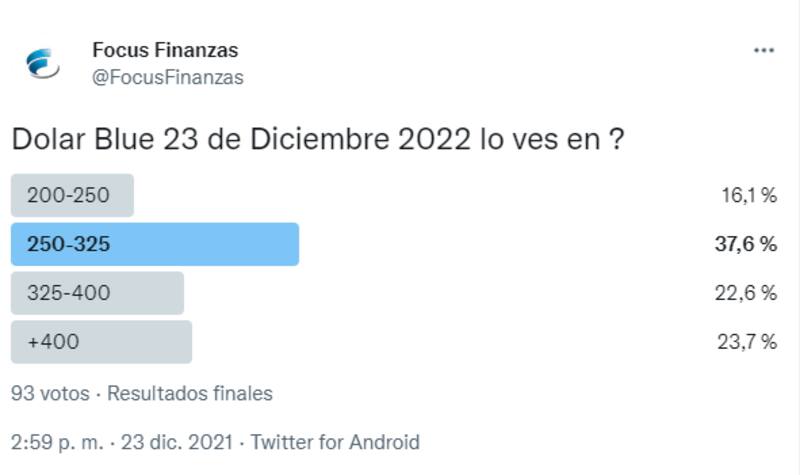
Task: Click the 93 votos count
Action: (50, 393)
